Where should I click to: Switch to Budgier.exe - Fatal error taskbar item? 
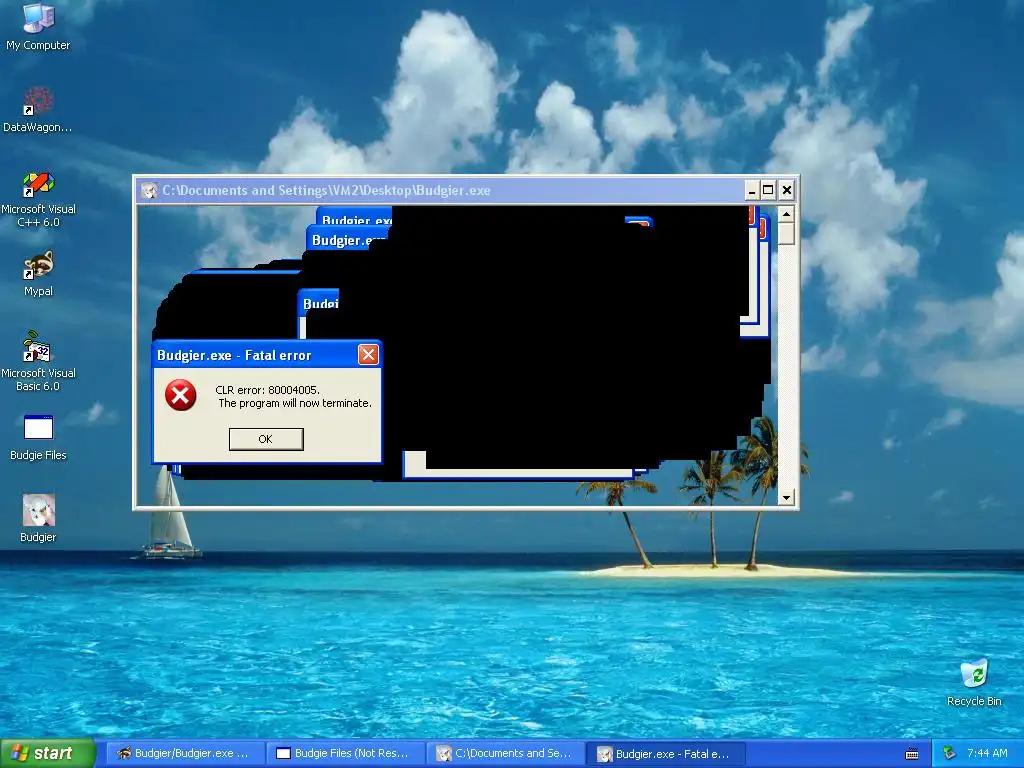667,754
